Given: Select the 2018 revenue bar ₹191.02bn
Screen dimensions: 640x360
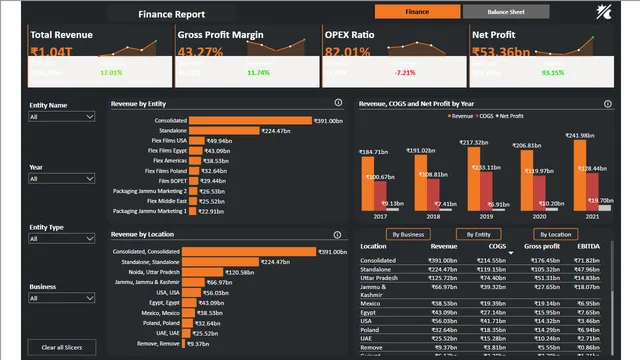Looking at the screenshot, I should pyautogui.click(x=421, y=183).
